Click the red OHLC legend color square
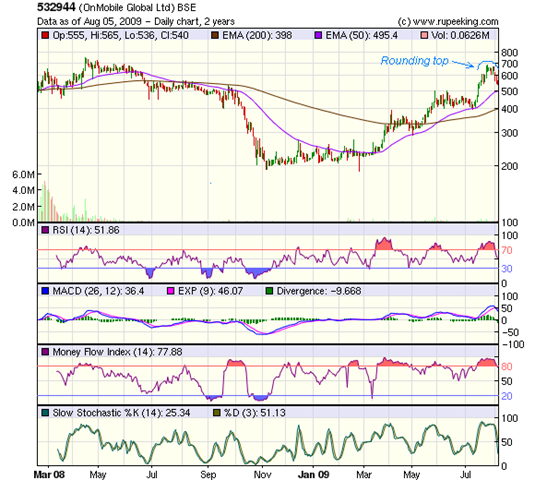The width and height of the screenshot is (535, 480). (45, 35)
